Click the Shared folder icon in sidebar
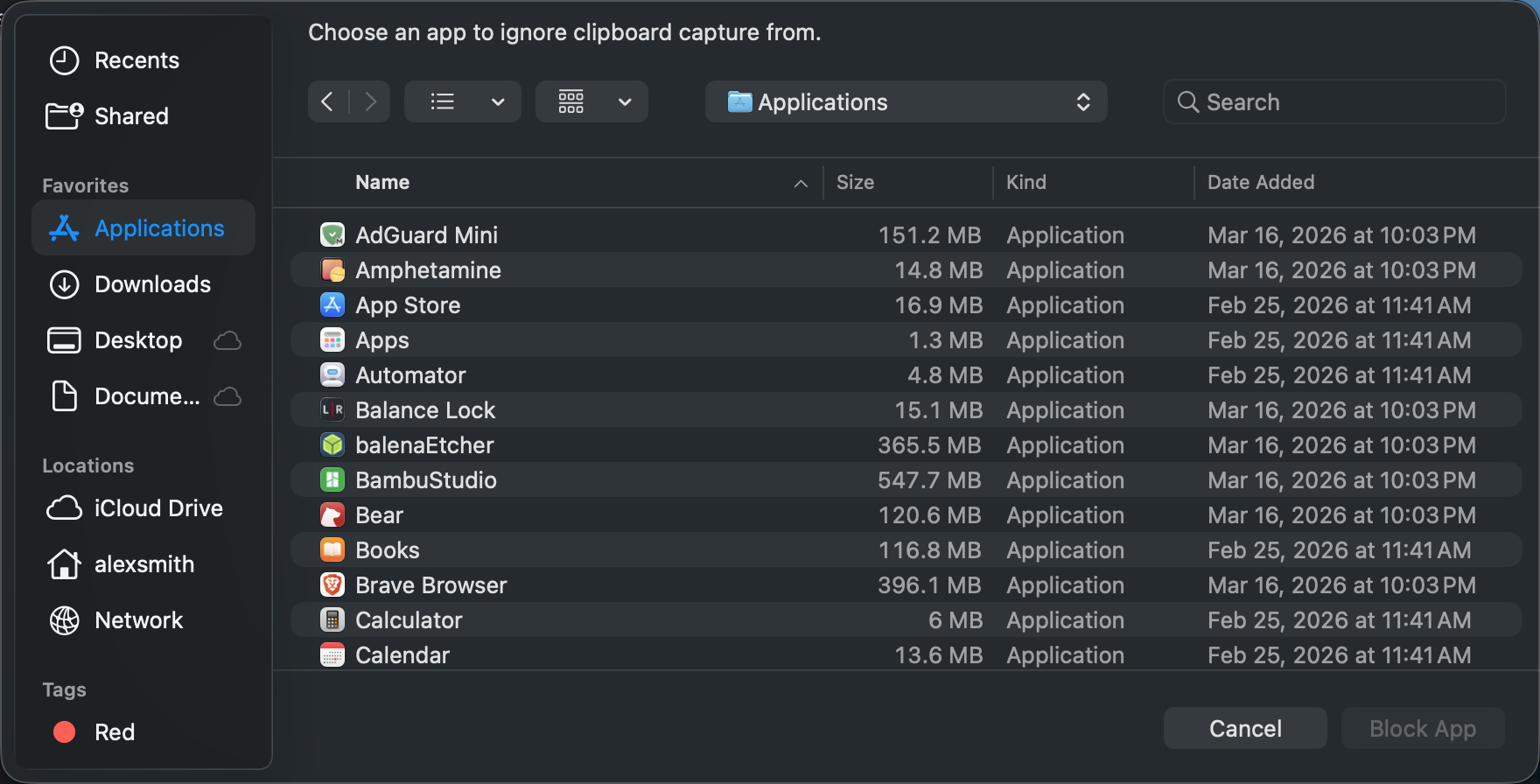Viewport: 1540px width, 784px height. (65, 115)
